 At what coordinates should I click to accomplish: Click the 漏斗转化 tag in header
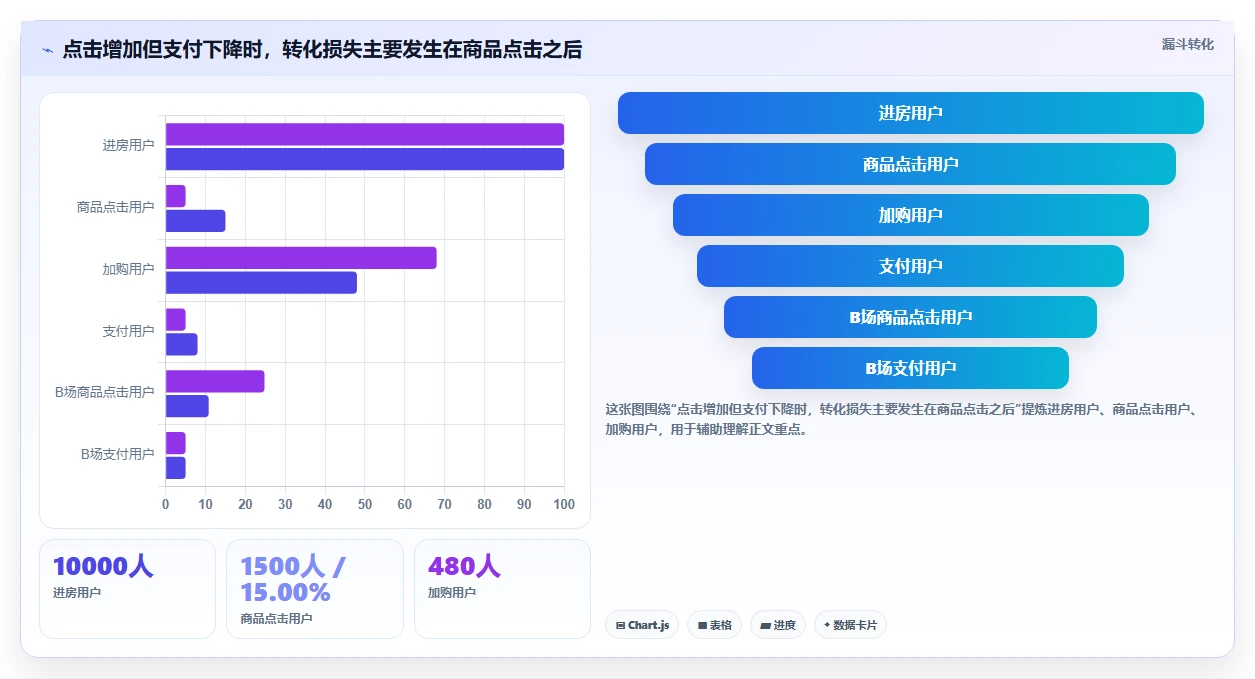1187,44
